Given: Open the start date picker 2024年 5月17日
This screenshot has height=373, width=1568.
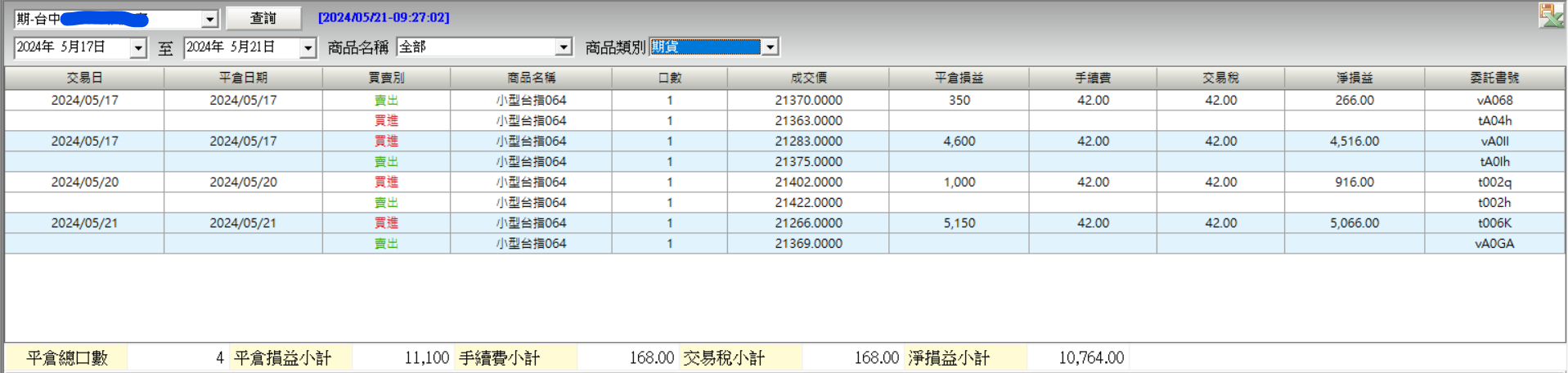Looking at the screenshot, I should (138, 48).
